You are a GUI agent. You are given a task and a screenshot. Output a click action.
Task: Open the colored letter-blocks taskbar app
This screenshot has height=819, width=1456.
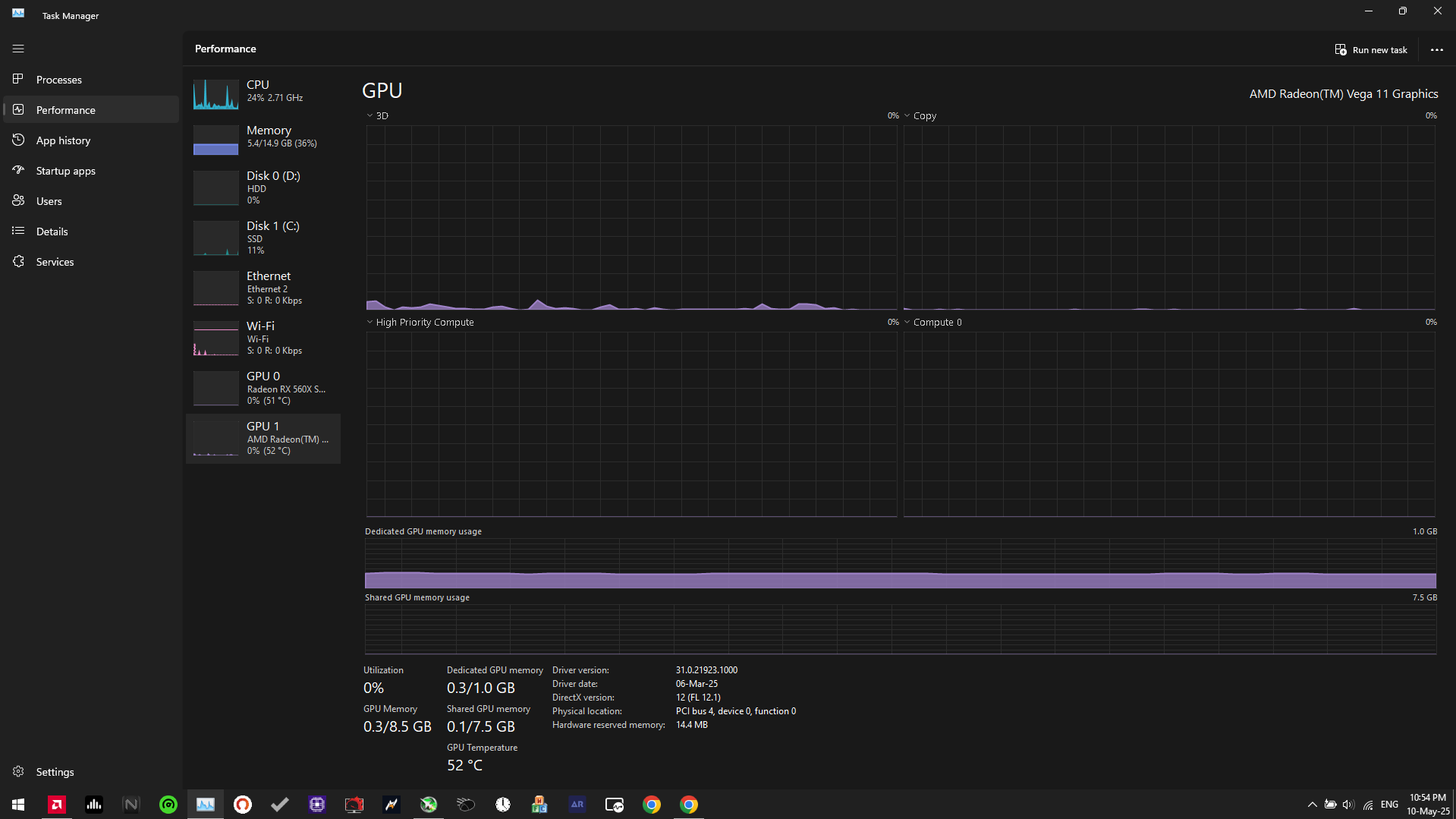[x=540, y=805]
